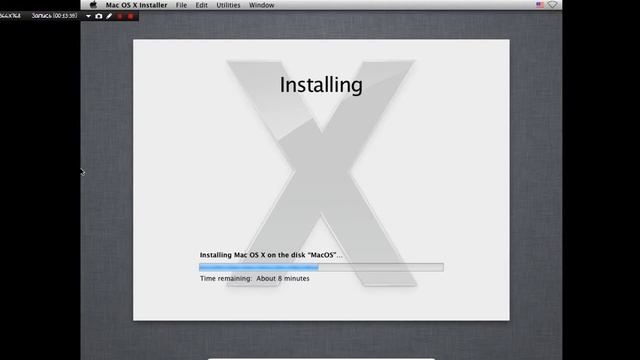640x360 pixels.
Task: Open the Utilities menu
Action: (228, 5)
